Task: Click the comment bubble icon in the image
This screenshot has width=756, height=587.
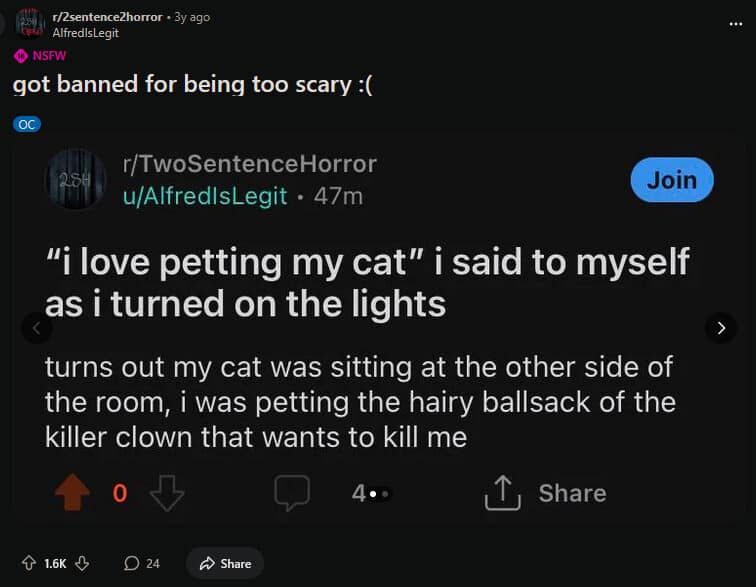Action: coord(292,493)
